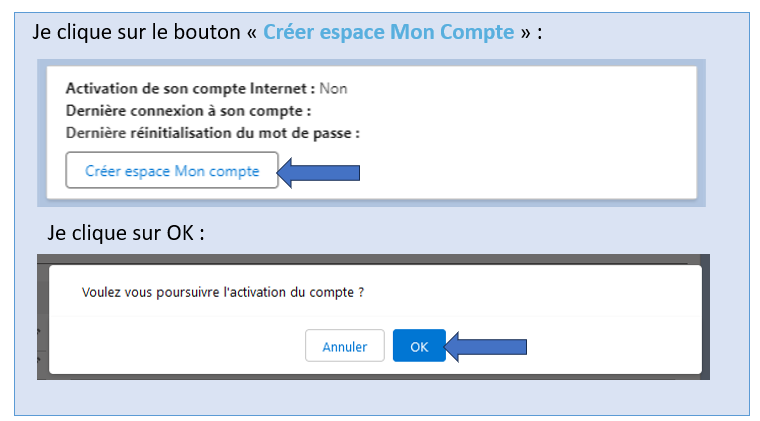Click "Dernière réinitialisation du mot de passe" label

212,132
